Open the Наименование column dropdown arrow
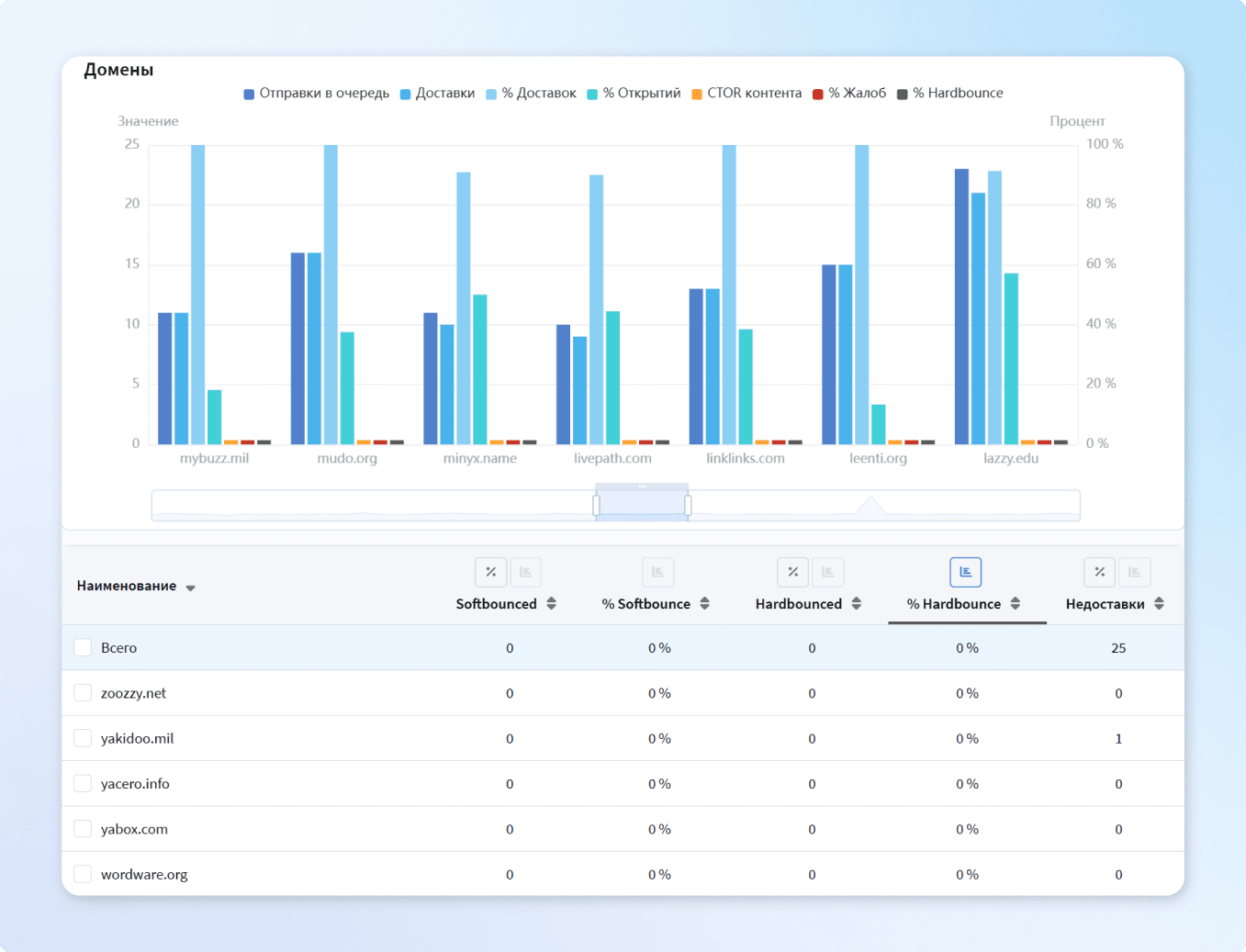 point(191,588)
